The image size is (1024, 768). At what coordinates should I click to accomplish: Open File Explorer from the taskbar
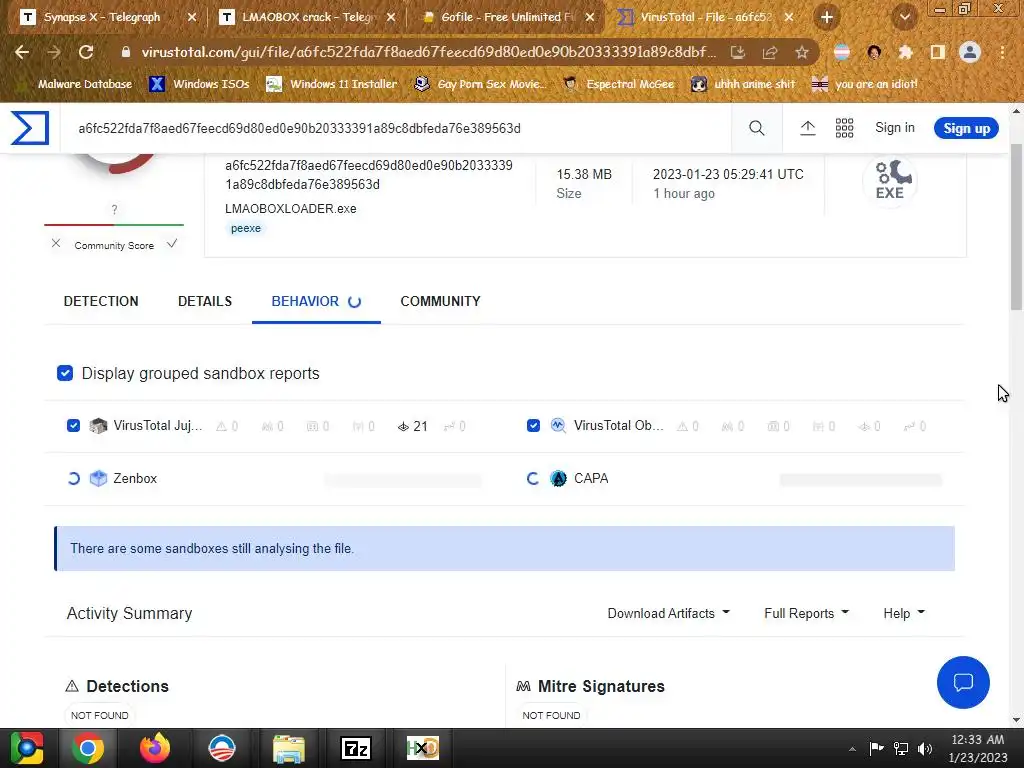289,748
